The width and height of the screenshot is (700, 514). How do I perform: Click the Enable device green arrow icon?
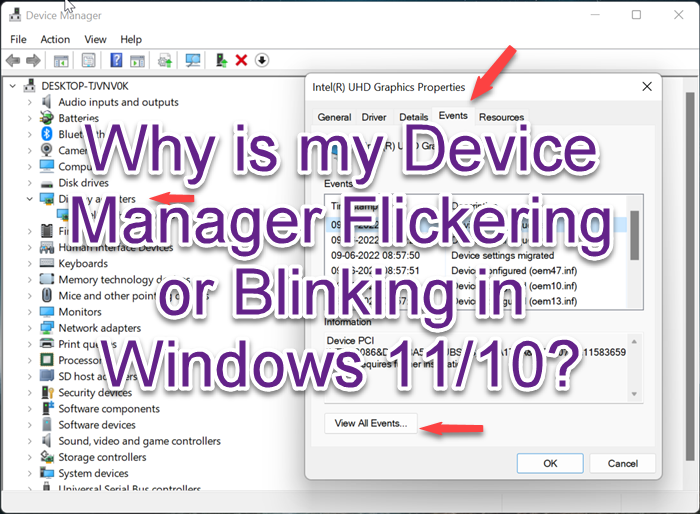point(221,60)
